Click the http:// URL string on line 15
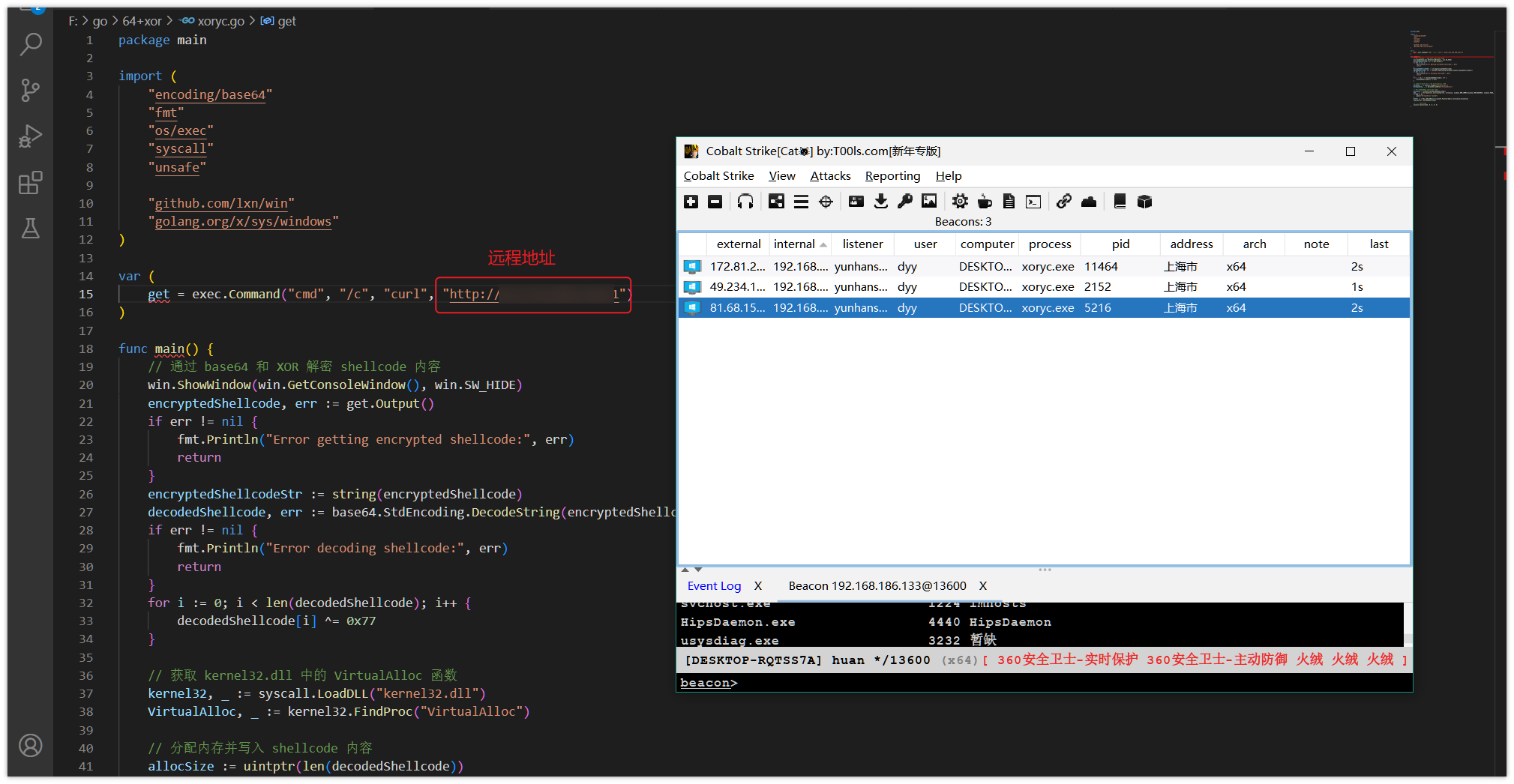The width and height of the screenshot is (1514, 784). (533, 295)
